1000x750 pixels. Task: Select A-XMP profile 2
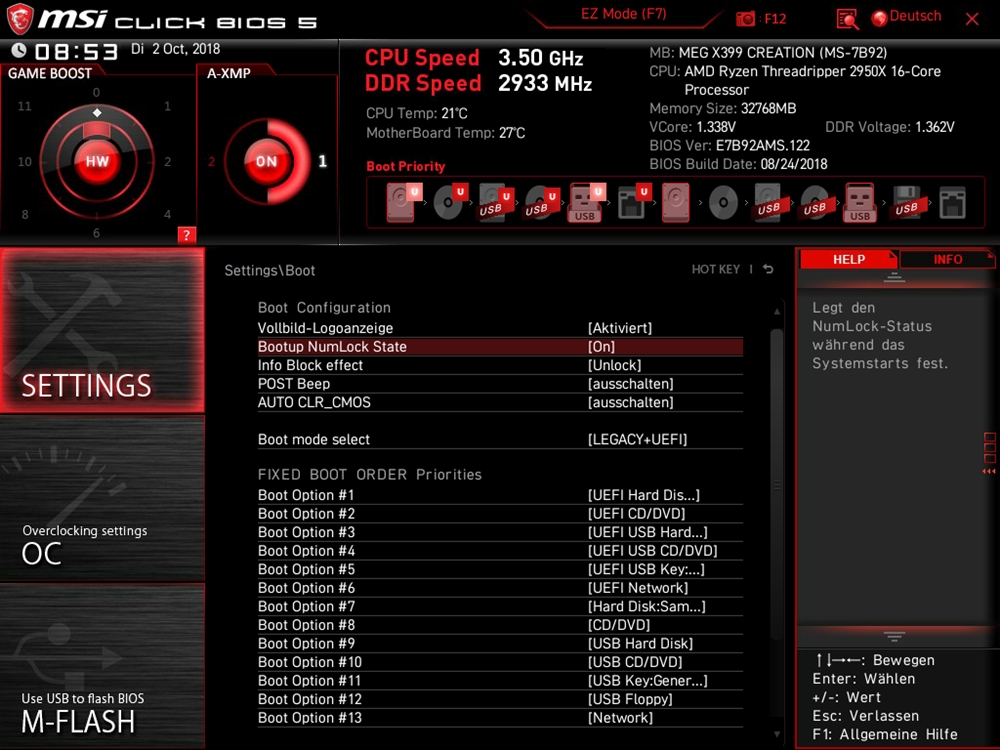[x=212, y=161]
